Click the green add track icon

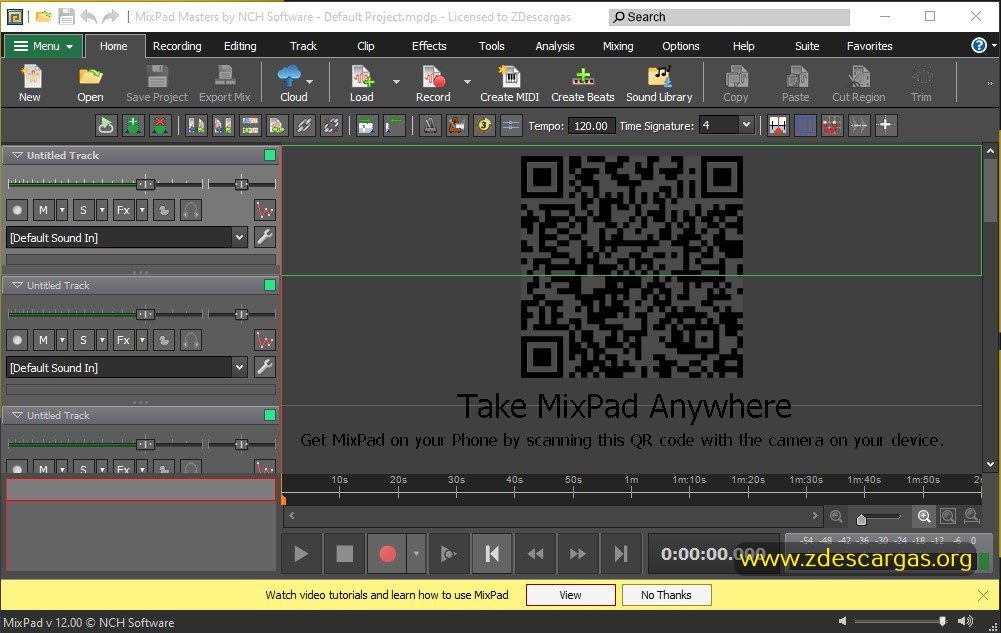click(133, 126)
